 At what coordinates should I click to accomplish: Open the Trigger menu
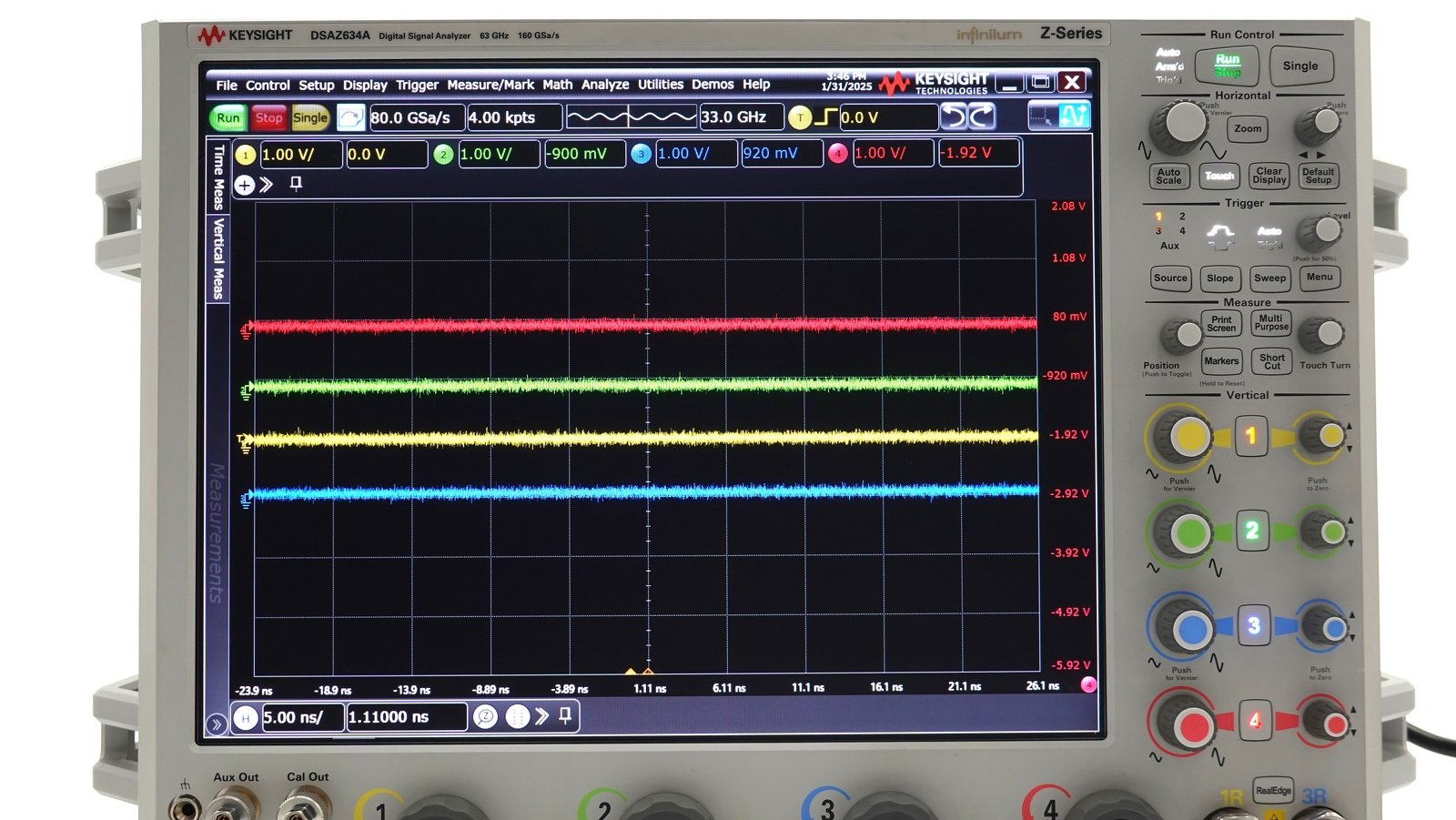pos(417,85)
